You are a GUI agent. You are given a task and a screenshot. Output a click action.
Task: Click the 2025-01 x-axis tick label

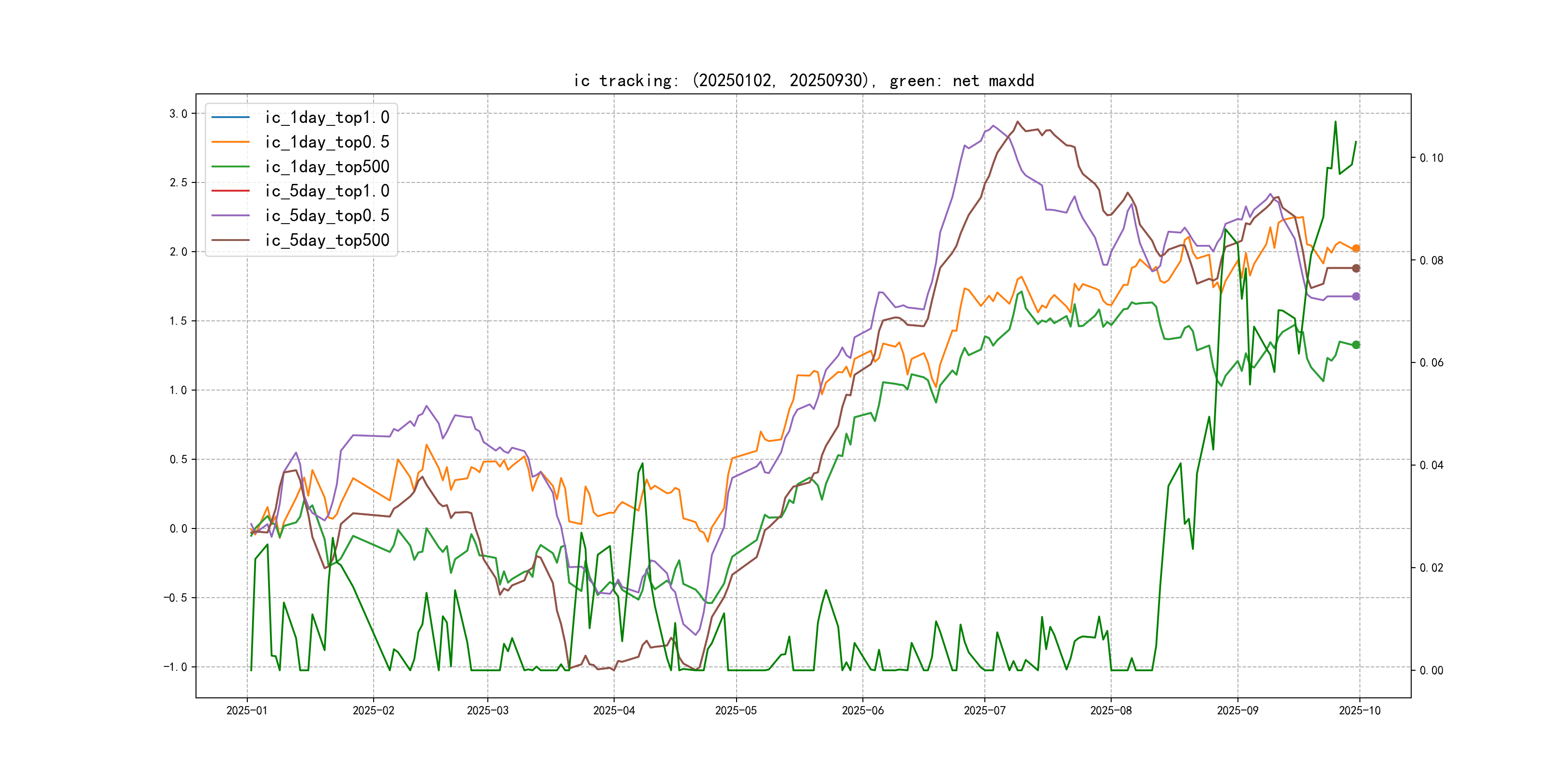pyautogui.click(x=246, y=710)
